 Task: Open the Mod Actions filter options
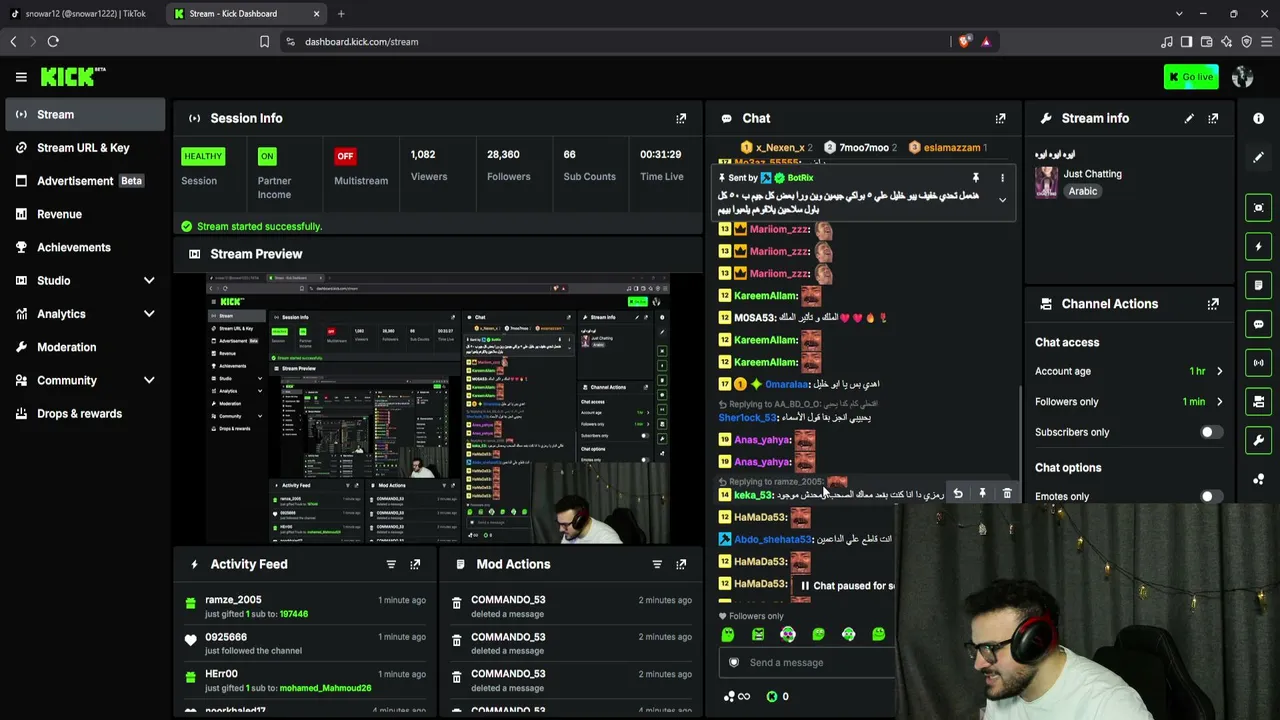tap(657, 564)
